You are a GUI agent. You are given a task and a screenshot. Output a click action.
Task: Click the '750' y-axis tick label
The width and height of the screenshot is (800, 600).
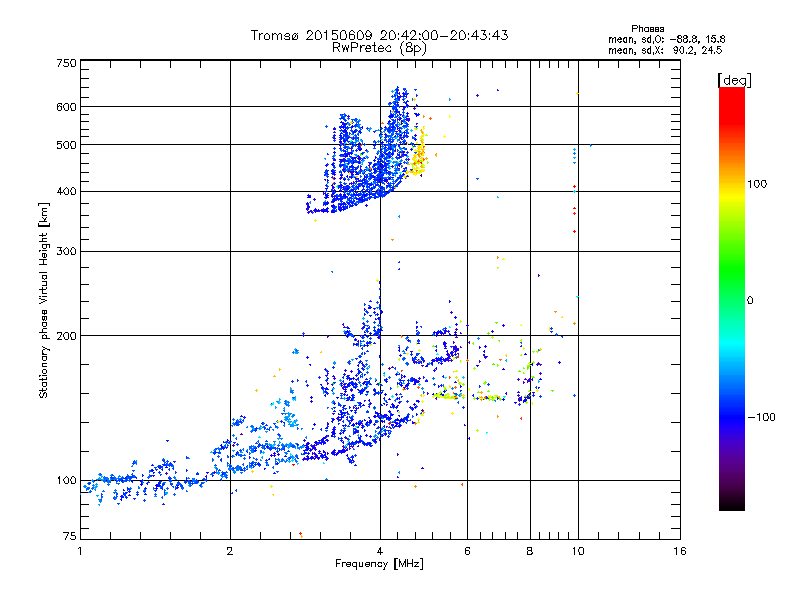click(x=66, y=63)
